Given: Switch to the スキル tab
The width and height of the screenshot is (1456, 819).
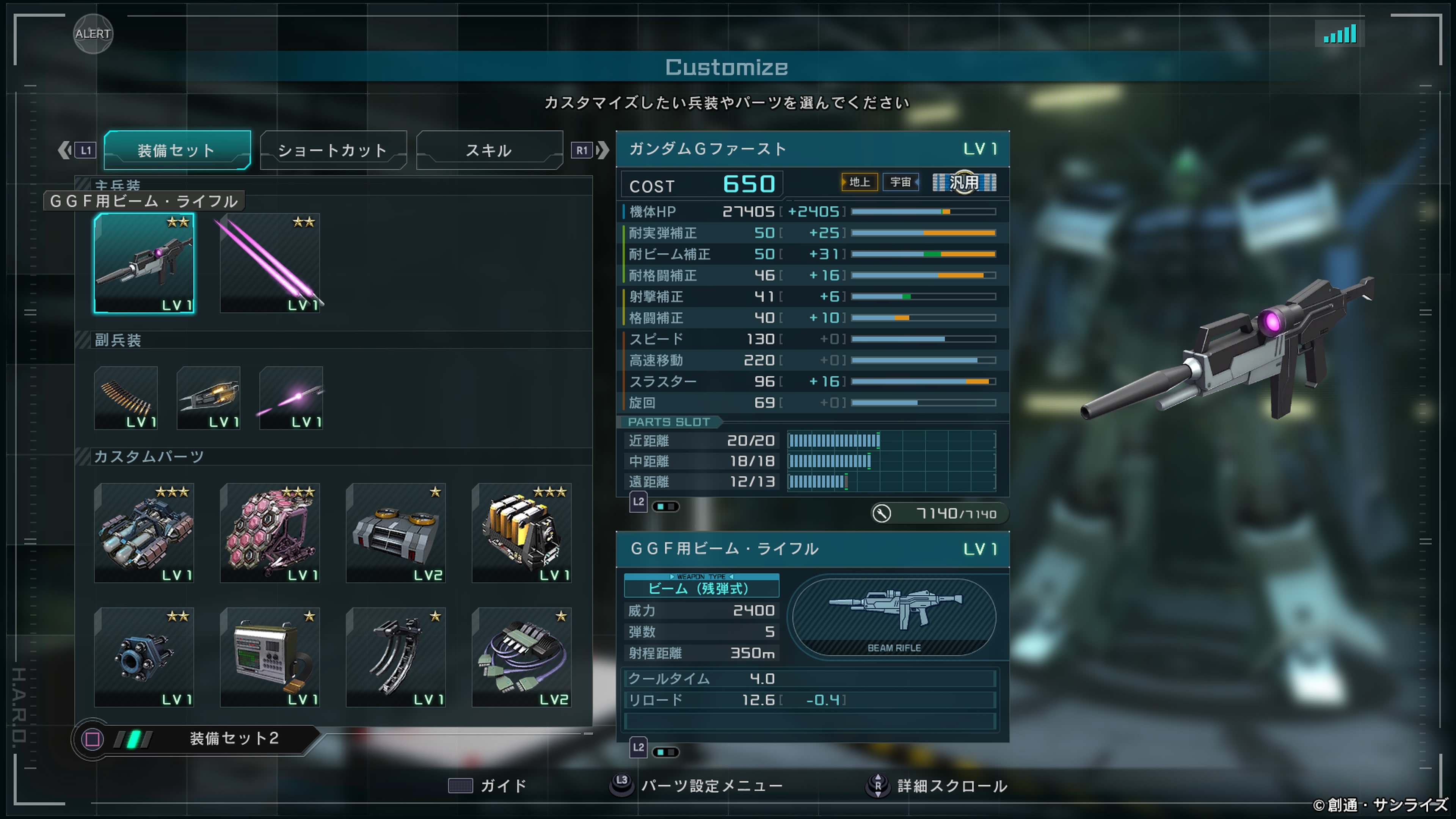Looking at the screenshot, I should click(x=490, y=151).
